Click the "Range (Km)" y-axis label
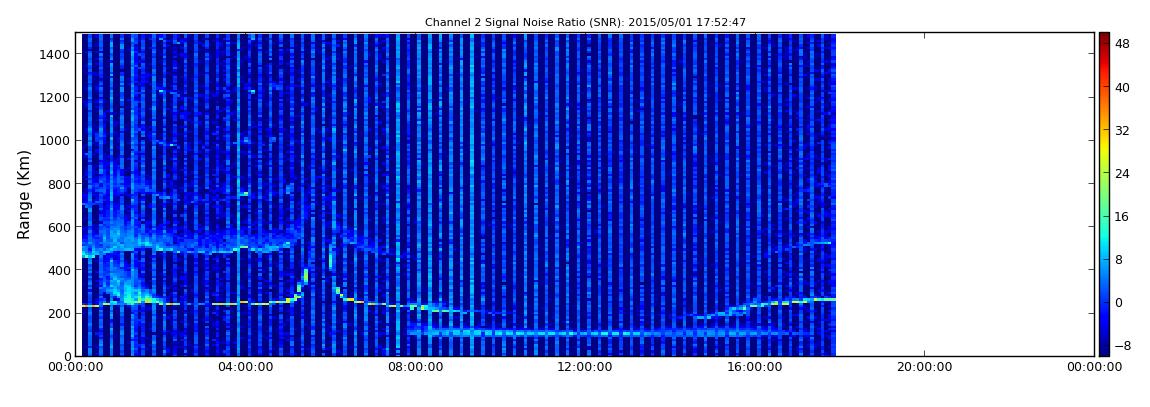 pos(24,194)
